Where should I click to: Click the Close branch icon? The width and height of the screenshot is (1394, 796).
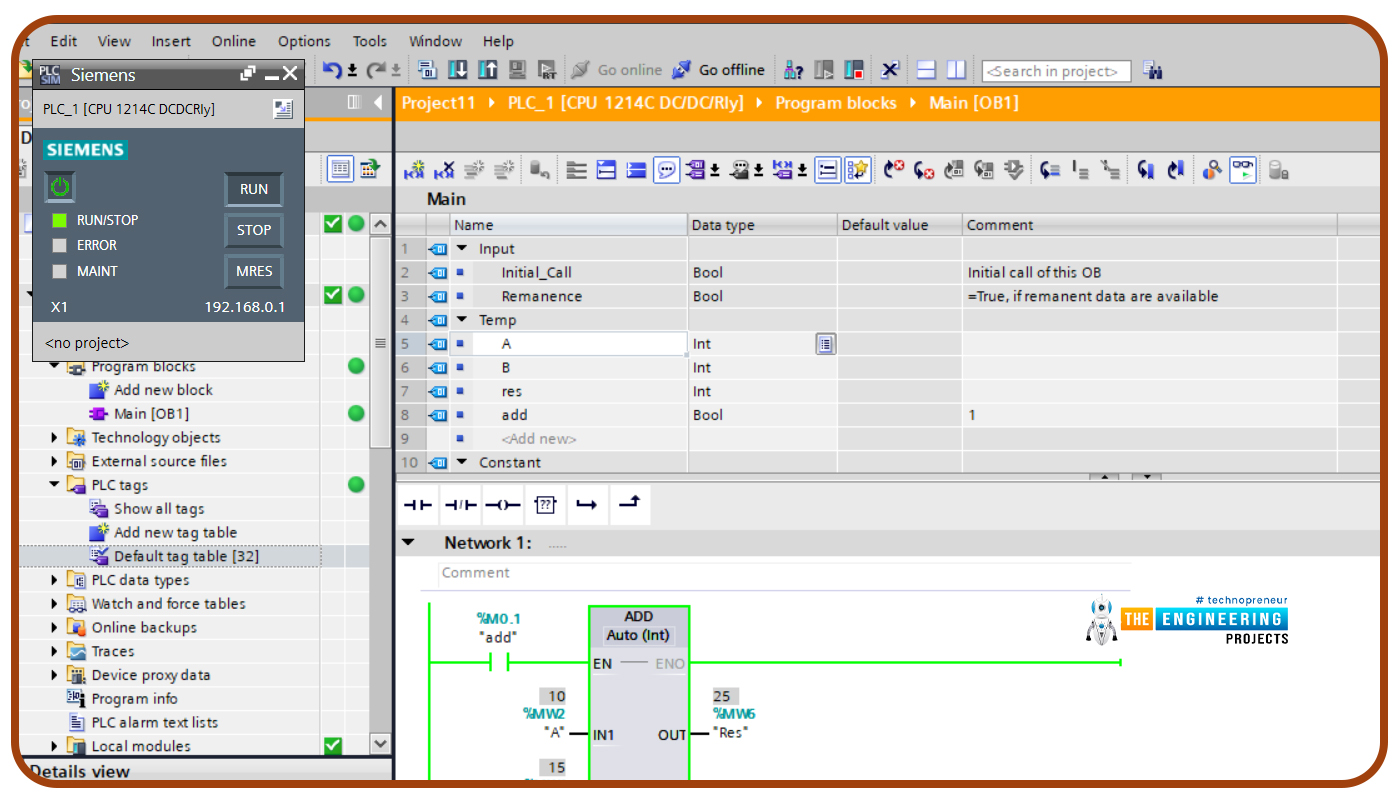628,505
